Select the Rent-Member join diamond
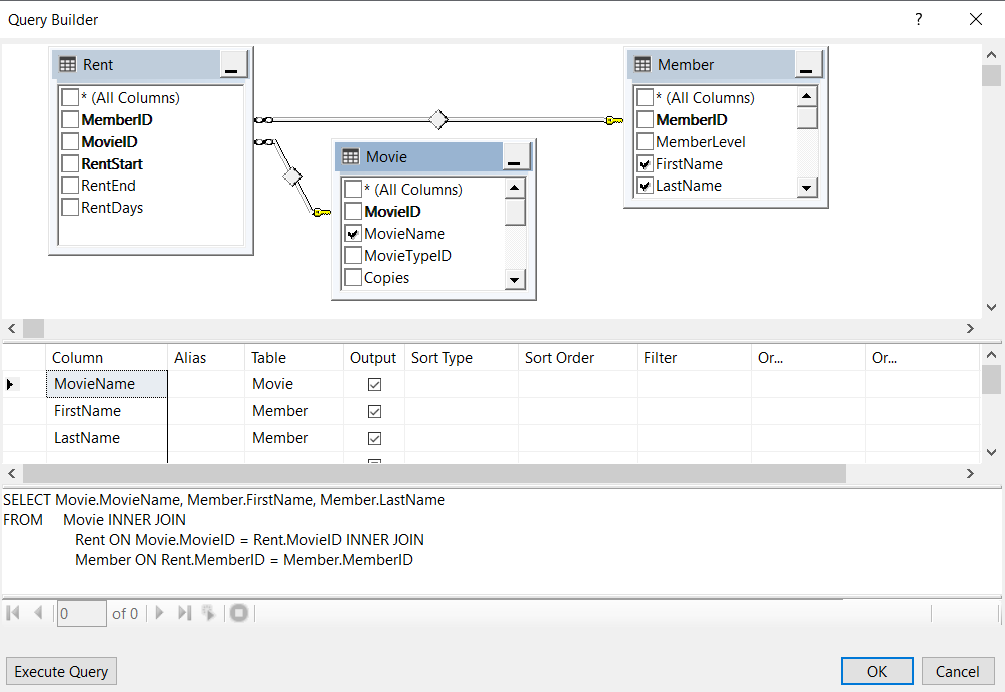 click(438, 119)
